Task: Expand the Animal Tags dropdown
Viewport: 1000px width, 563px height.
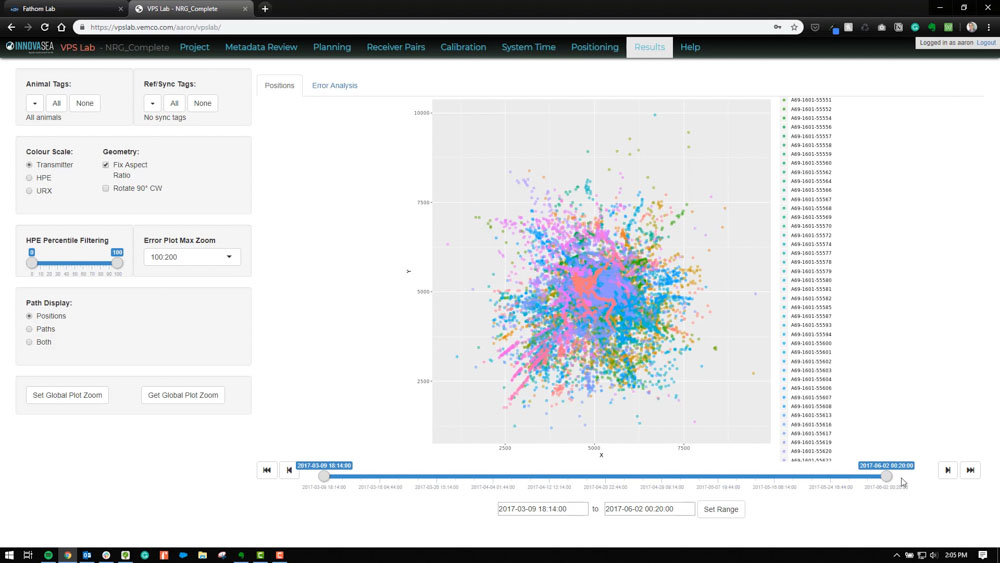Action: 35,103
